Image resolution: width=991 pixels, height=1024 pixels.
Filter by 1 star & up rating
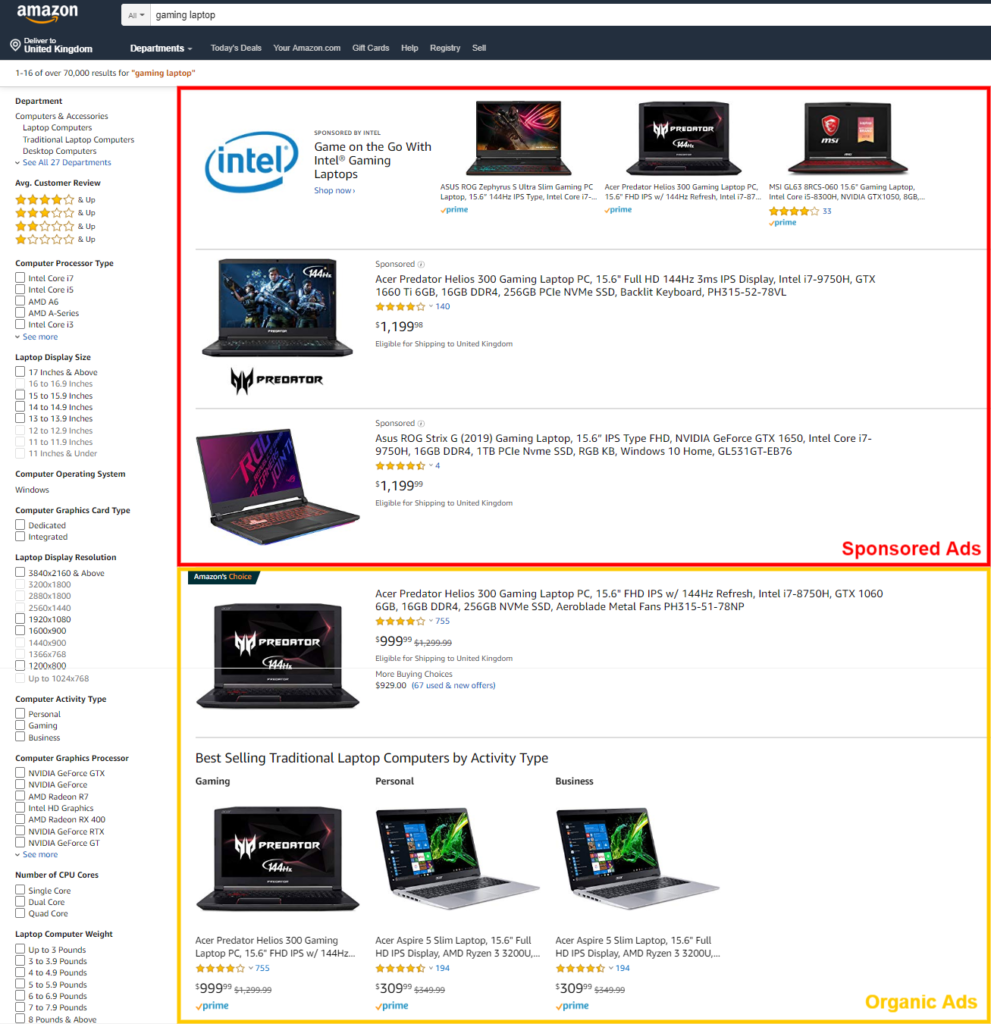tap(56, 240)
